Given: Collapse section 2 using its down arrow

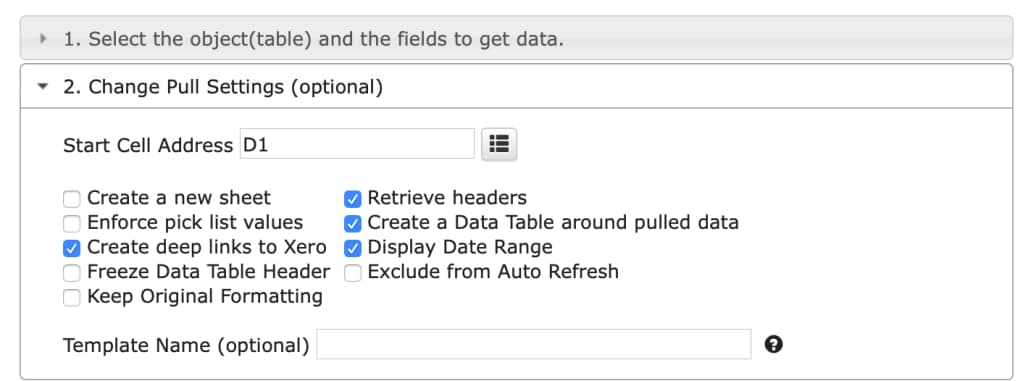Looking at the screenshot, I should (x=44, y=86).
